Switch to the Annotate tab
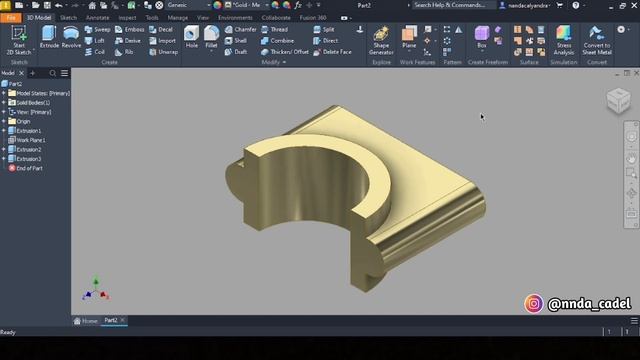 (x=97, y=18)
